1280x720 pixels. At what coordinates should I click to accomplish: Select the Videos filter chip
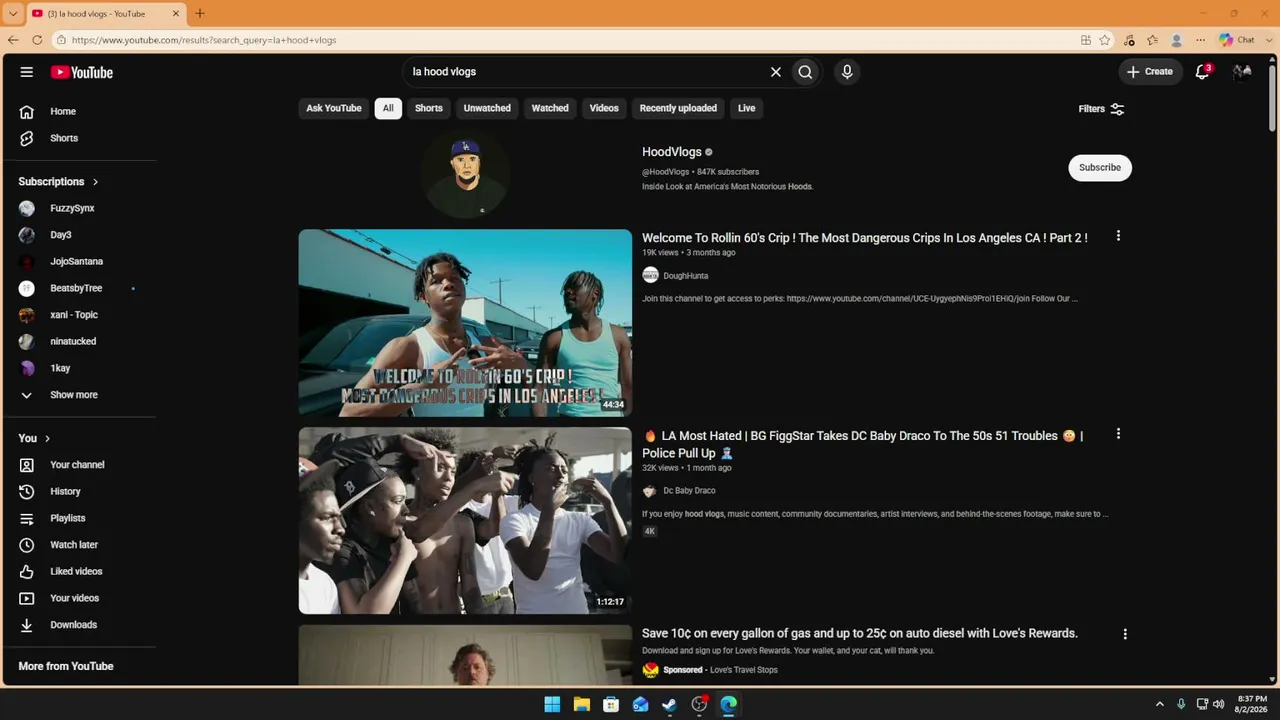pyautogui.click(x=604, y=108)
